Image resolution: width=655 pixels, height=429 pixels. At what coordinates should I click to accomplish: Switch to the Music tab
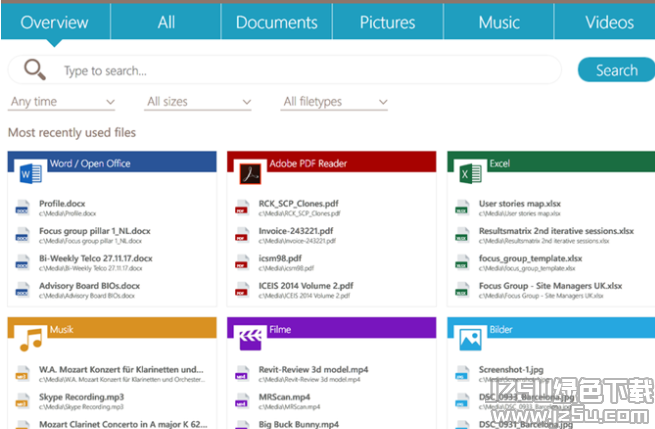point(499,22)
